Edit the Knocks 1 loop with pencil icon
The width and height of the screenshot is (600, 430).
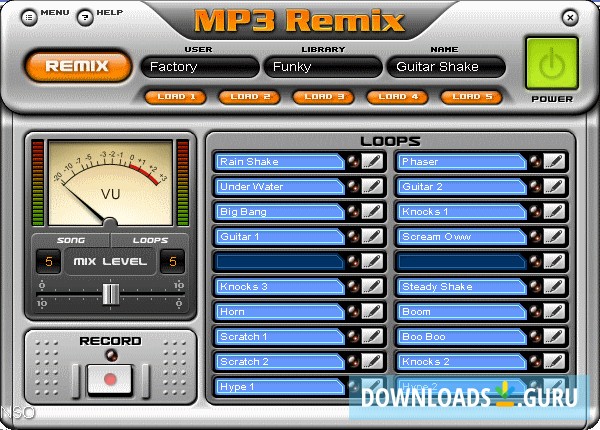coord(554,212)
